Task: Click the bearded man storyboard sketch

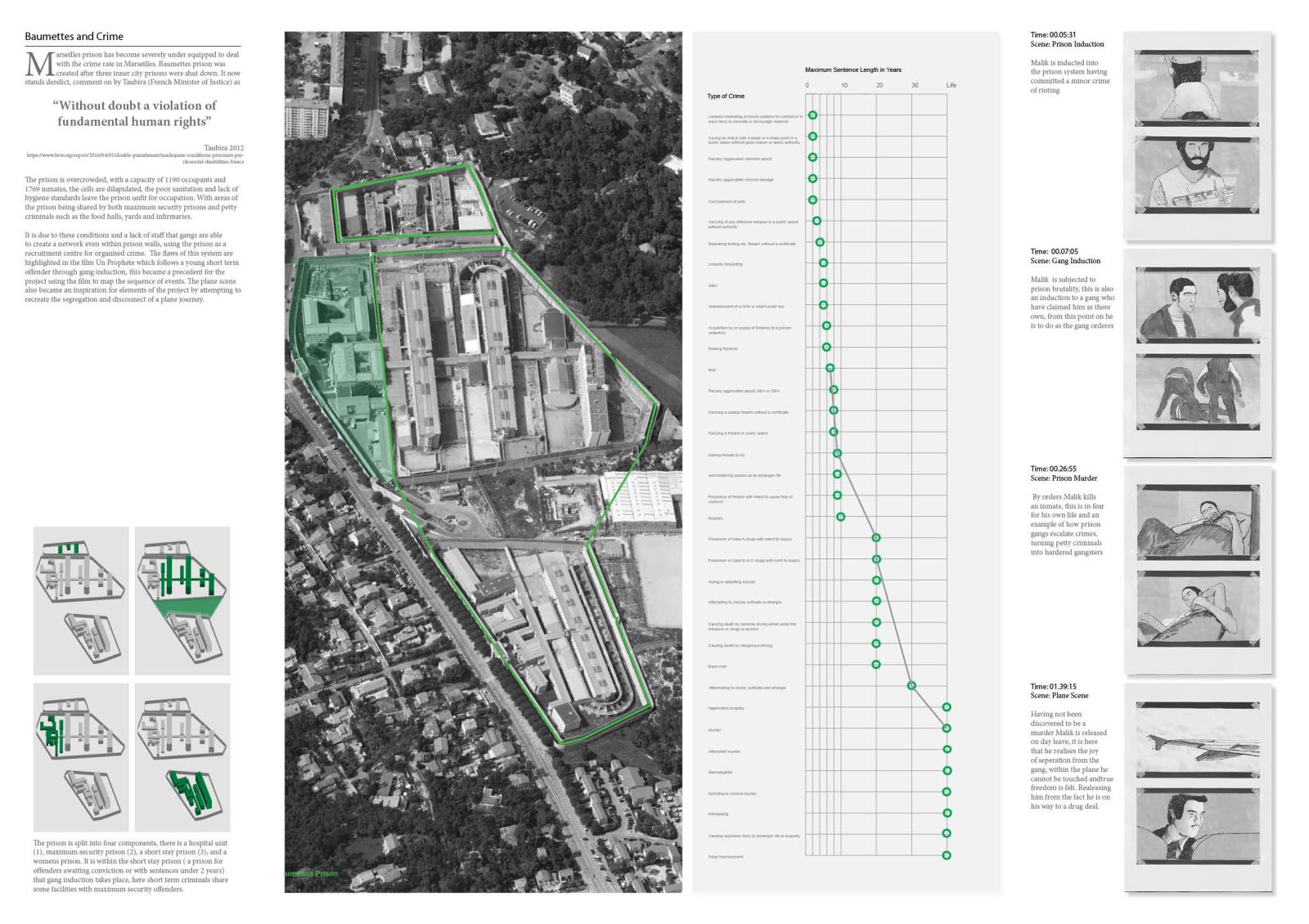Action: point(1197,175)
